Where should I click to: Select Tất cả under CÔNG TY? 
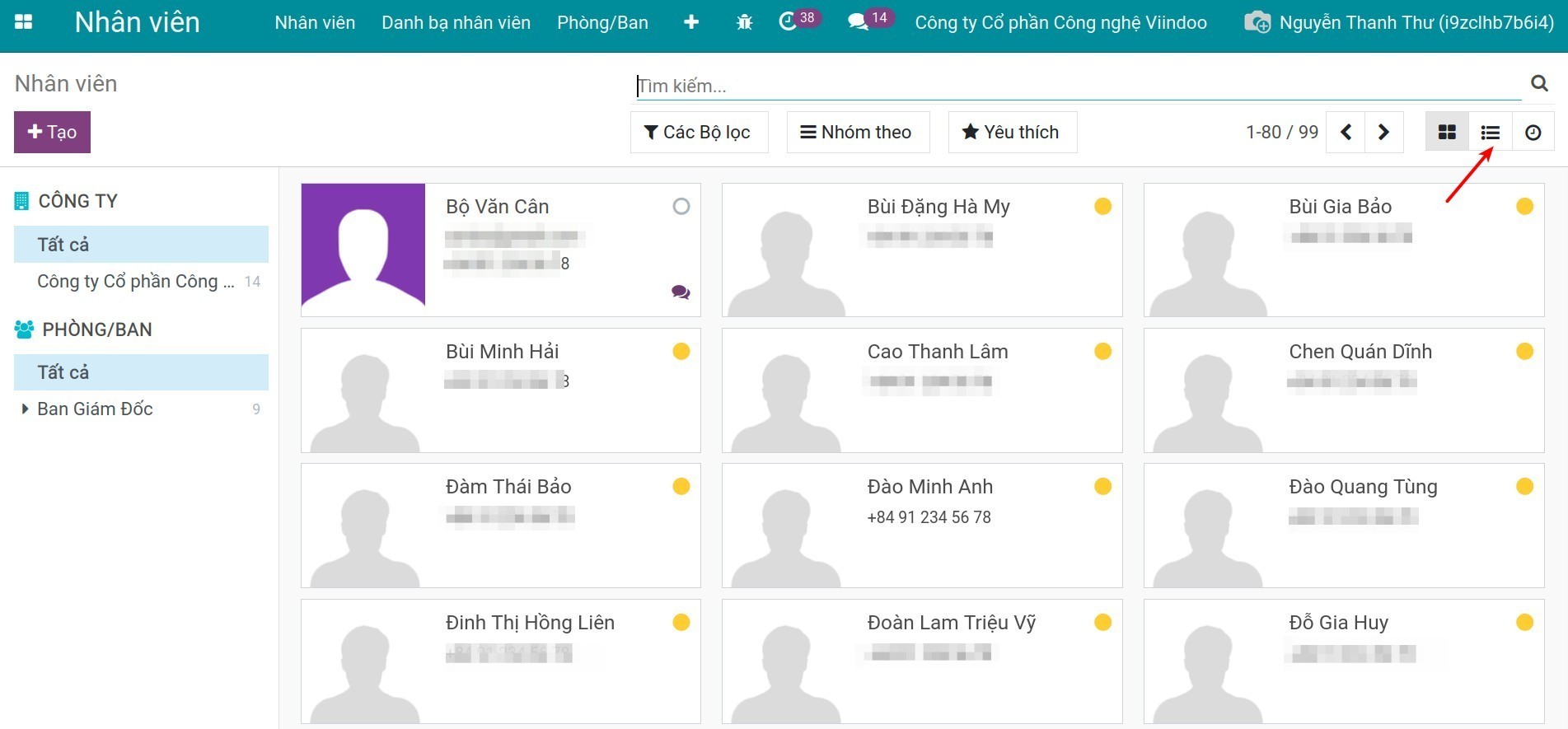coord(141,245)
